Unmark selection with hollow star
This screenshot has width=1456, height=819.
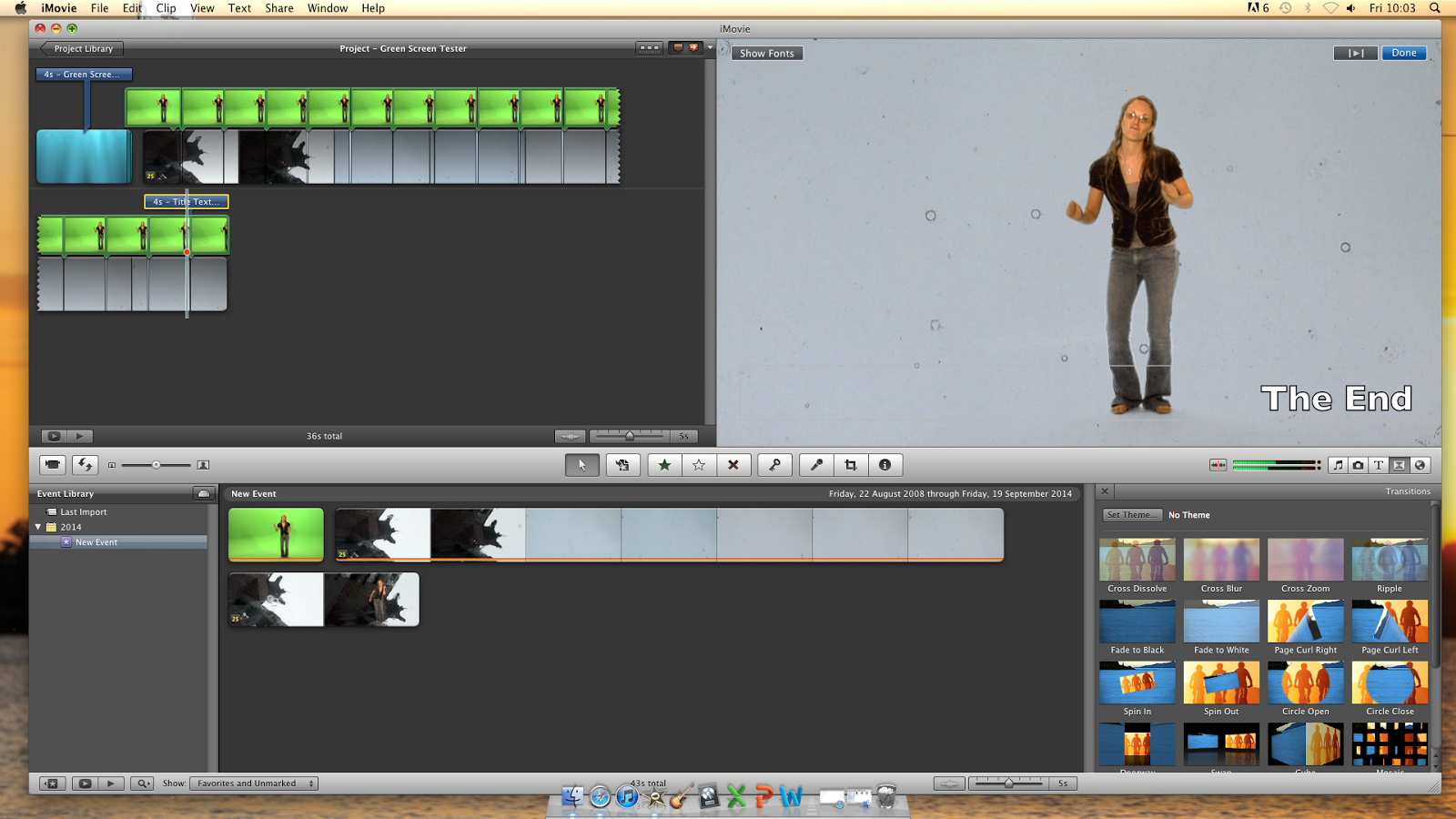click(699, 465)
